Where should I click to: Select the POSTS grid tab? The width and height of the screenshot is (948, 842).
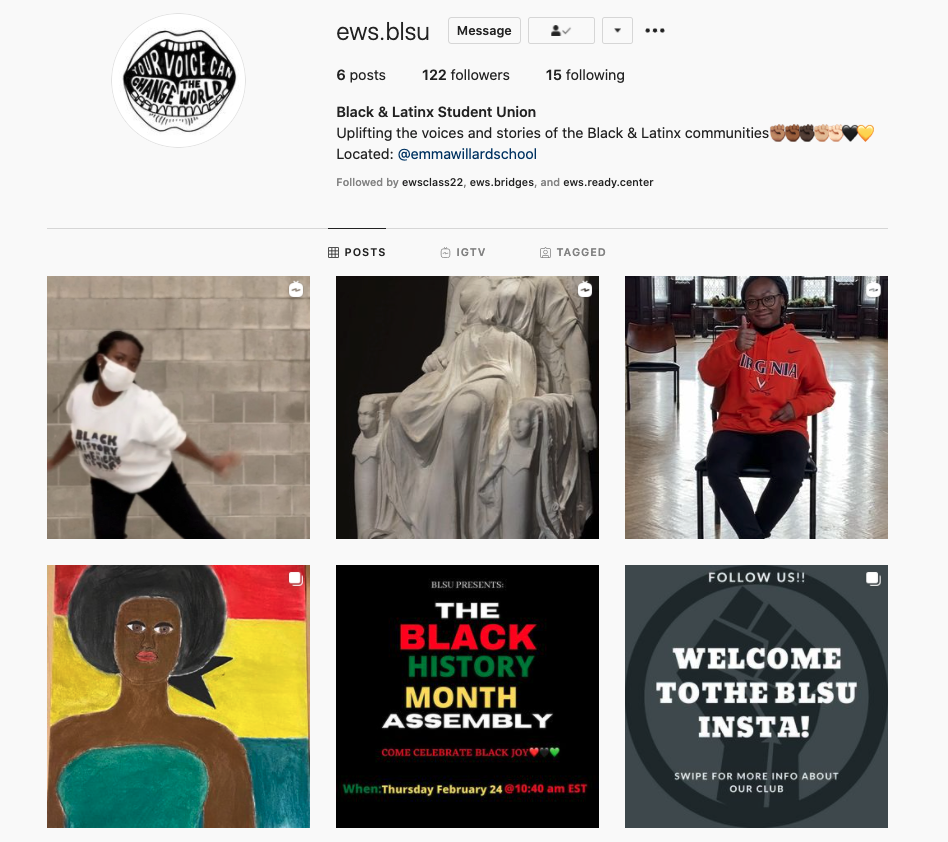point(357,252)
